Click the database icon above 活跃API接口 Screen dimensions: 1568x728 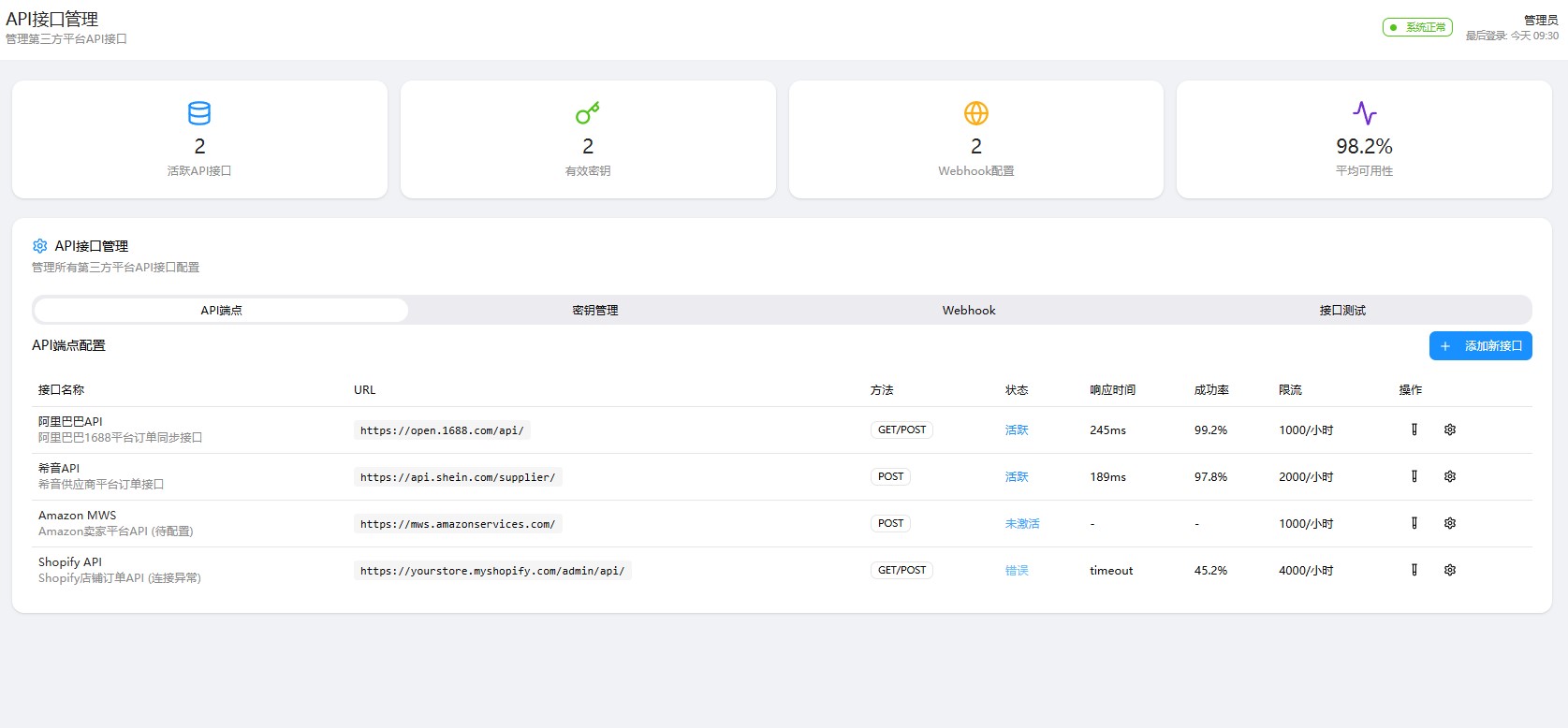[199, 113]
